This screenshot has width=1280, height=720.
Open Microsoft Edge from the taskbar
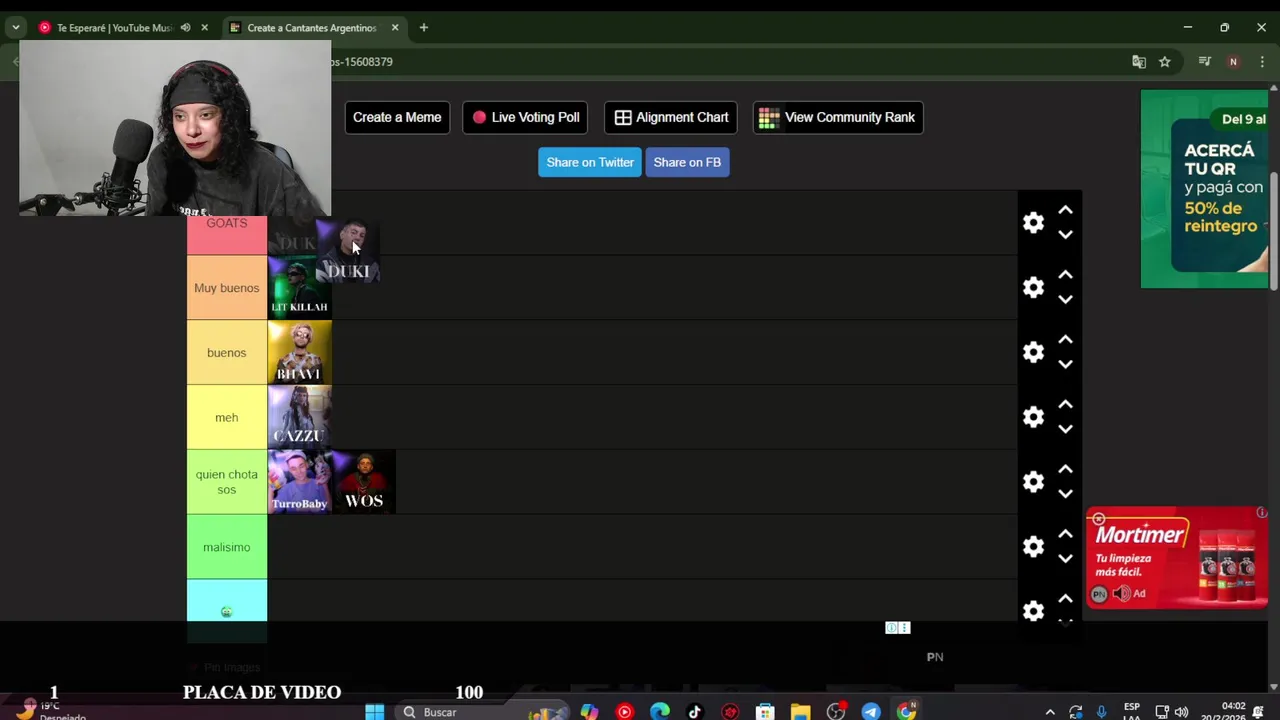point(660,712)
